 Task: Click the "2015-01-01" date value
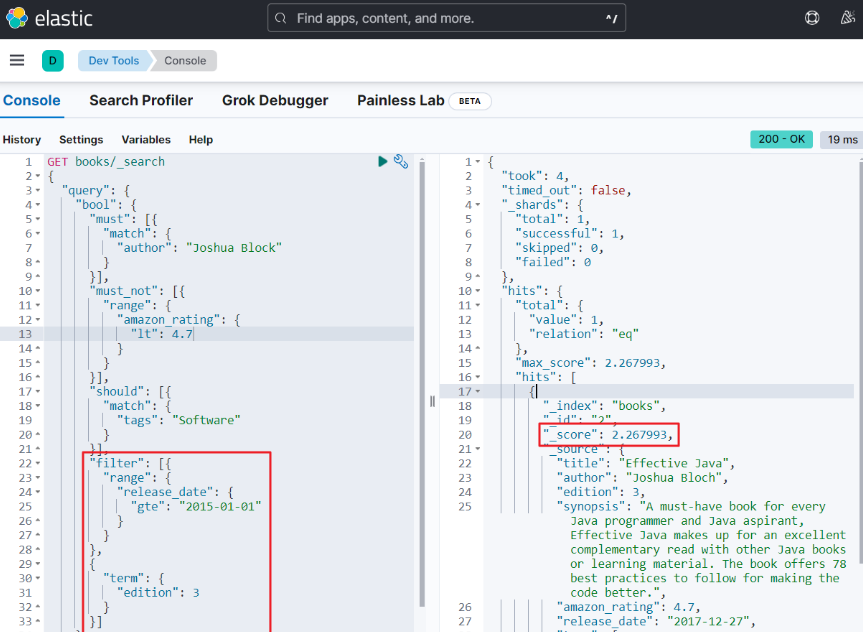(220, 506)
